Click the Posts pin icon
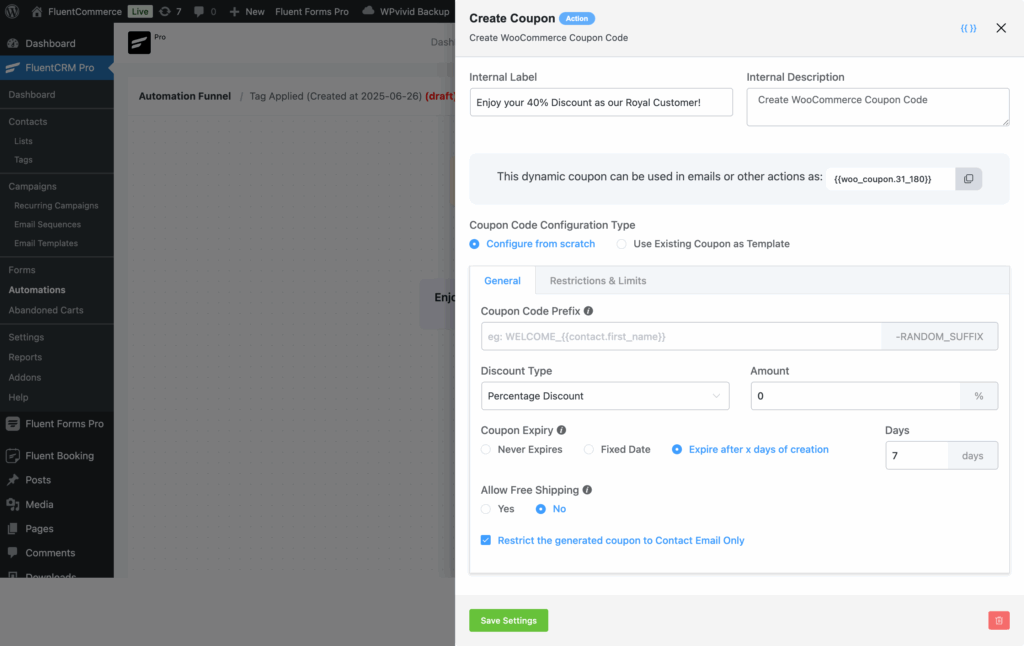 pos(12,479)
